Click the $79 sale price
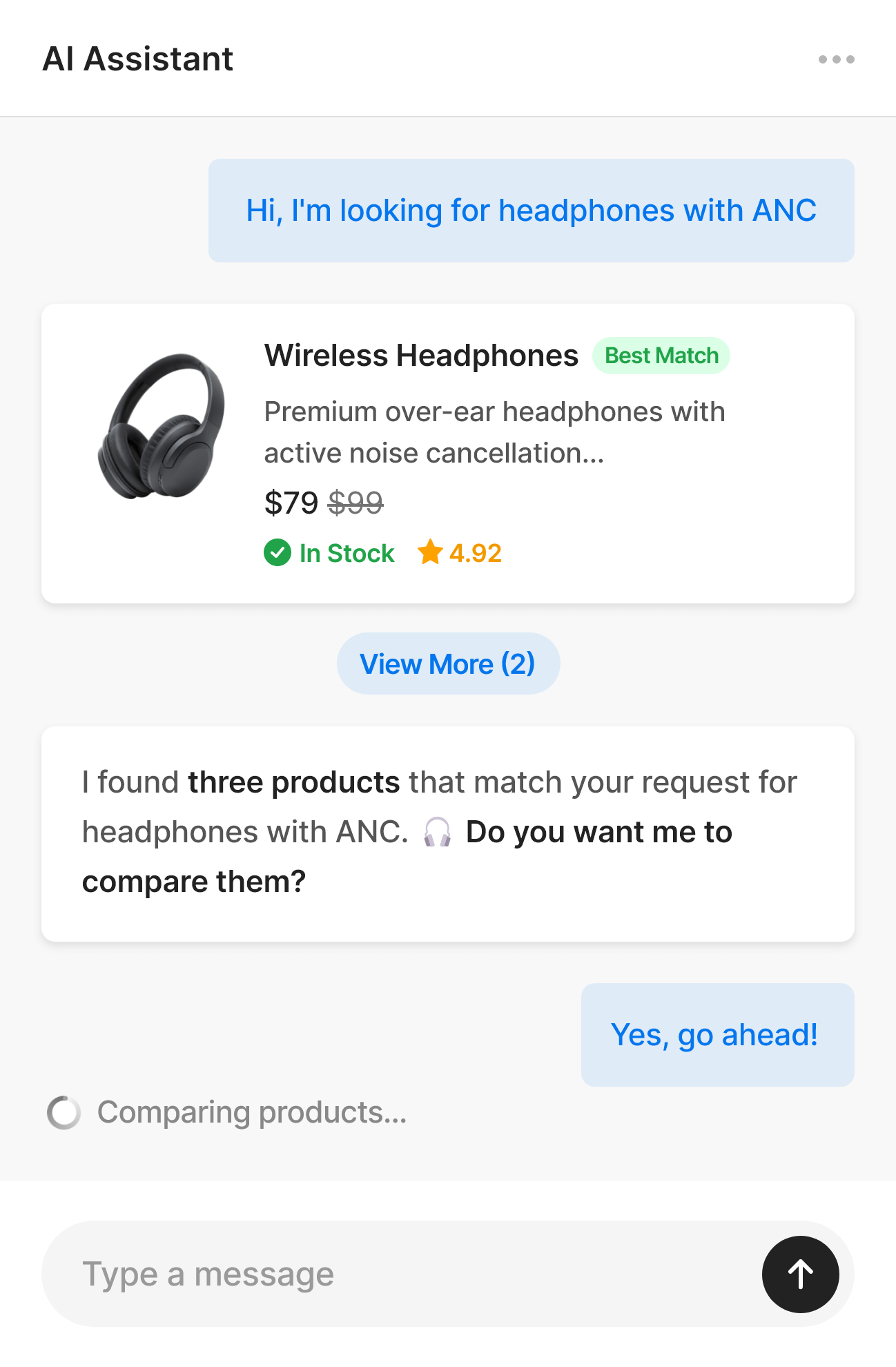This screenshot has height=1367, width=896. (x=291, y=503)
